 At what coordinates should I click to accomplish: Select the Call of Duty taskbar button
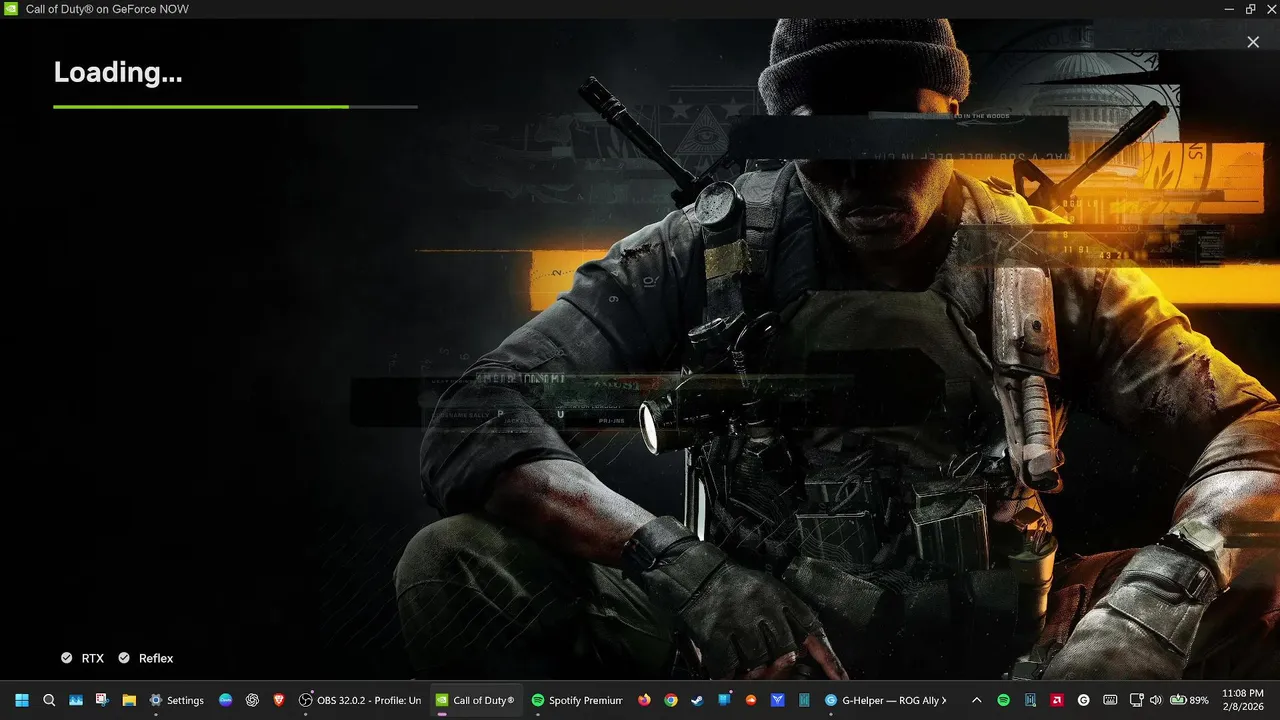(476, 700)
